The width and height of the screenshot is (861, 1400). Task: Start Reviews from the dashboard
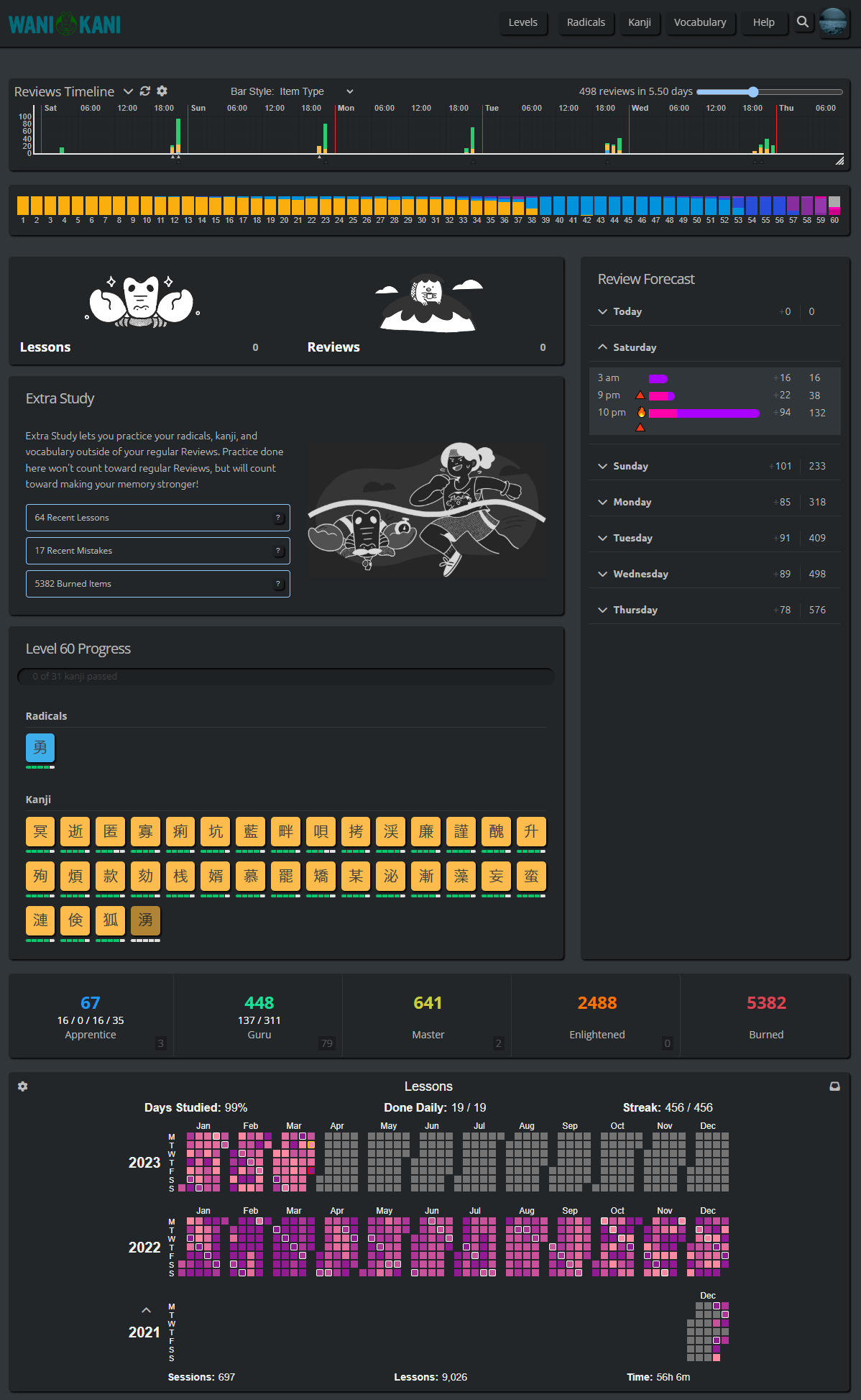430,311
